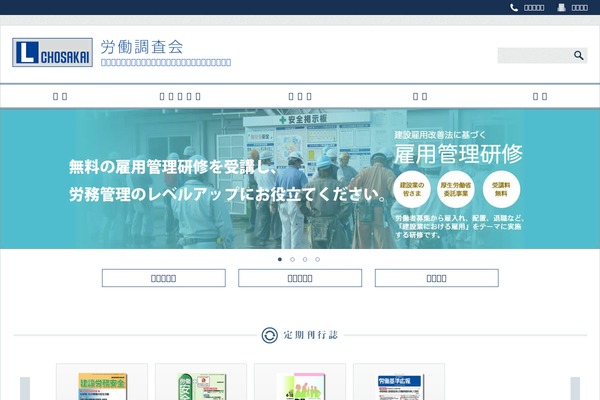This screenshot has height=400, width=600.
Task: Click the L CHOSAKAI logo
Action: pos(52,52)
